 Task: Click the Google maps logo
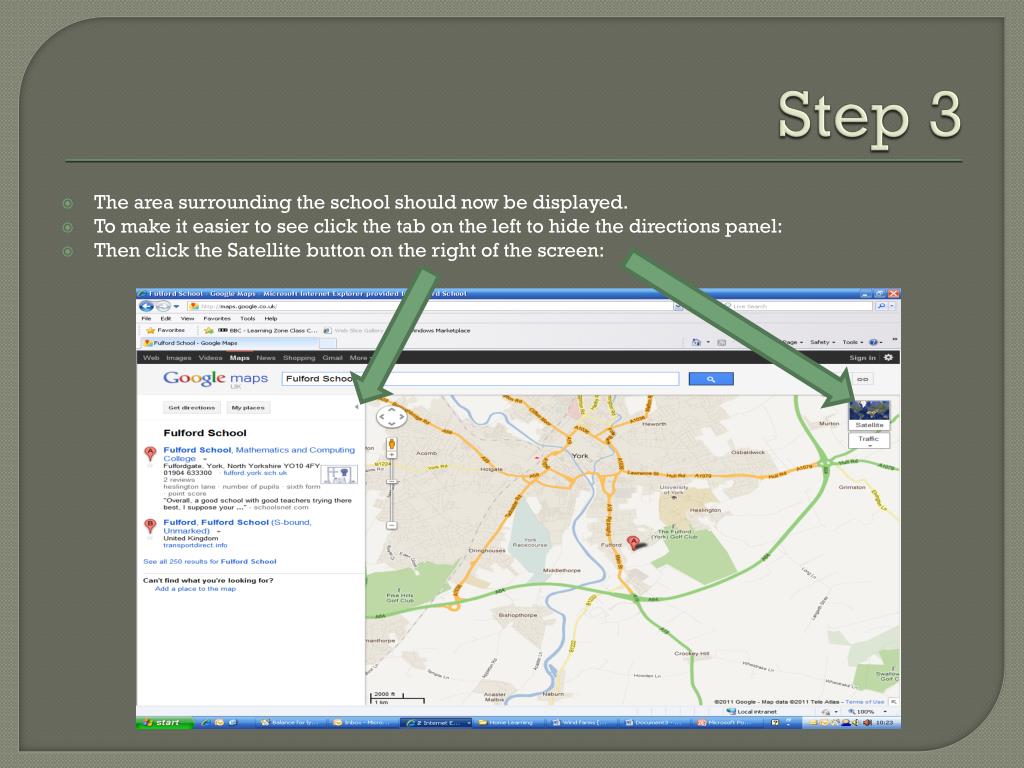(216, 379)
